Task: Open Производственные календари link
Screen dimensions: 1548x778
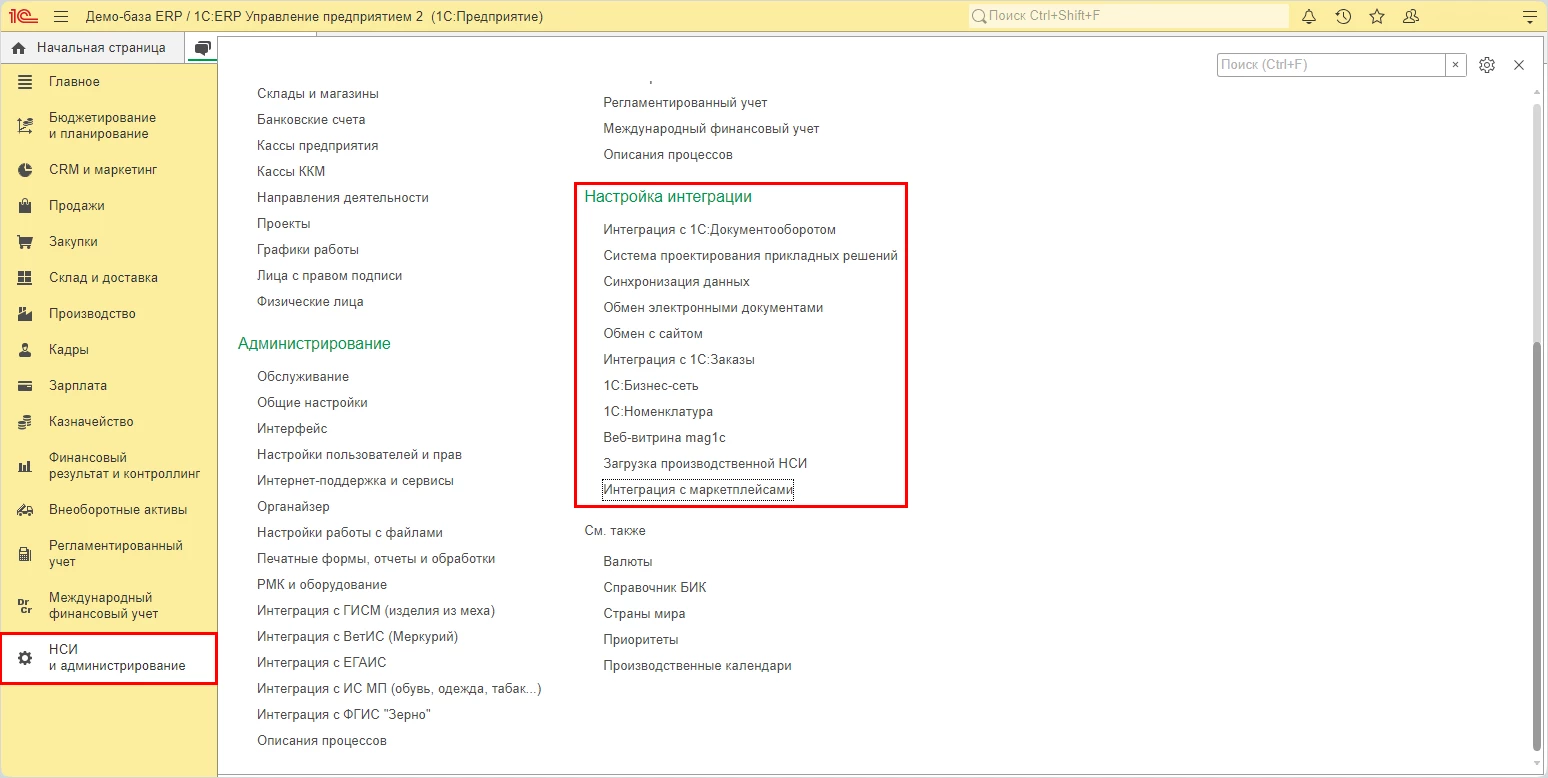Action: (697, 666)
